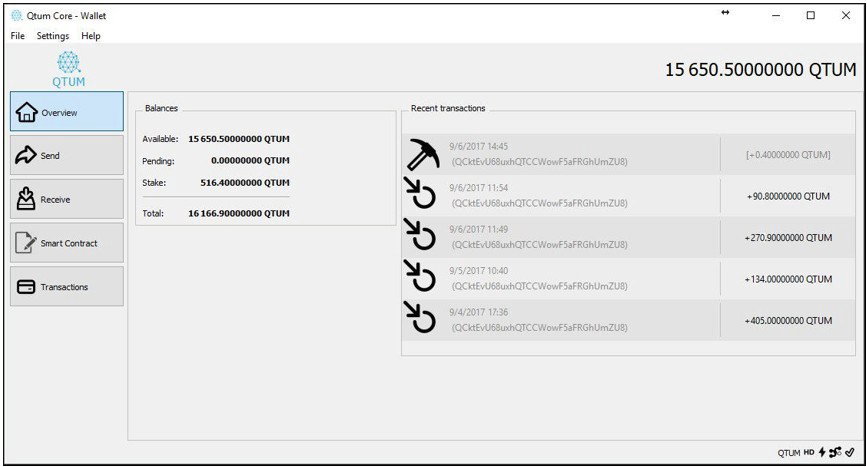Select the +405.00000000 QTUM transaction row
The image size is (867, 467).
click(x=629, y=320)
